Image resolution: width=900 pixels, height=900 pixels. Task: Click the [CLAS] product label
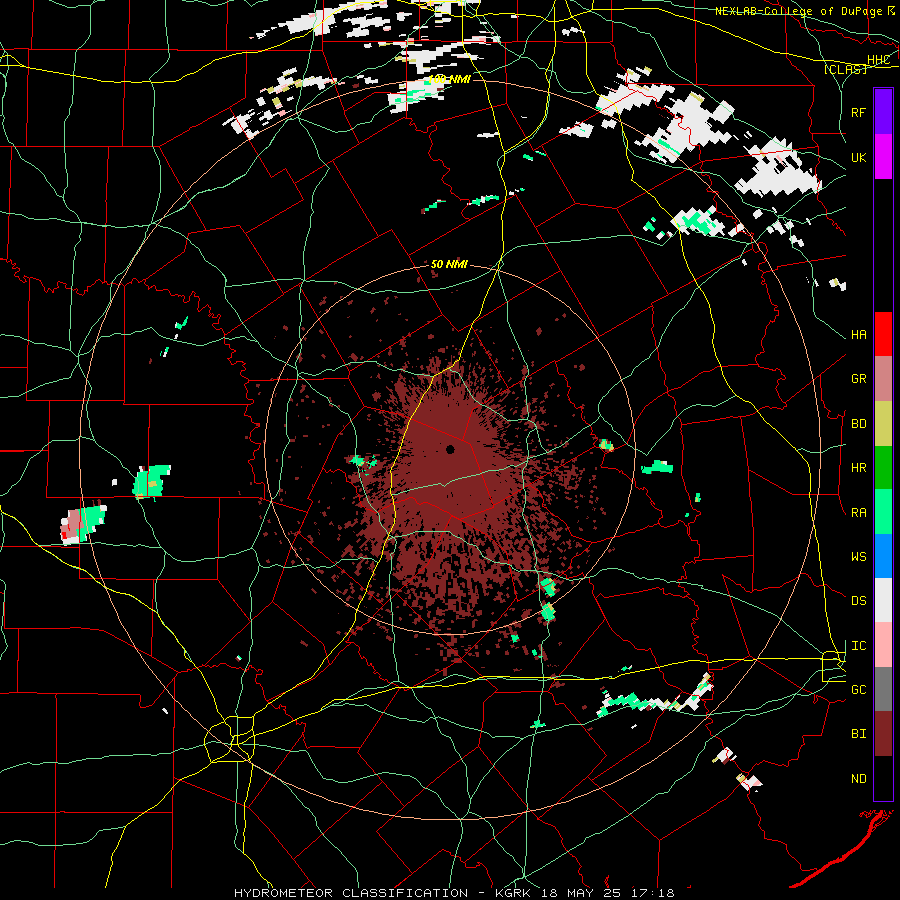[845, 69]
